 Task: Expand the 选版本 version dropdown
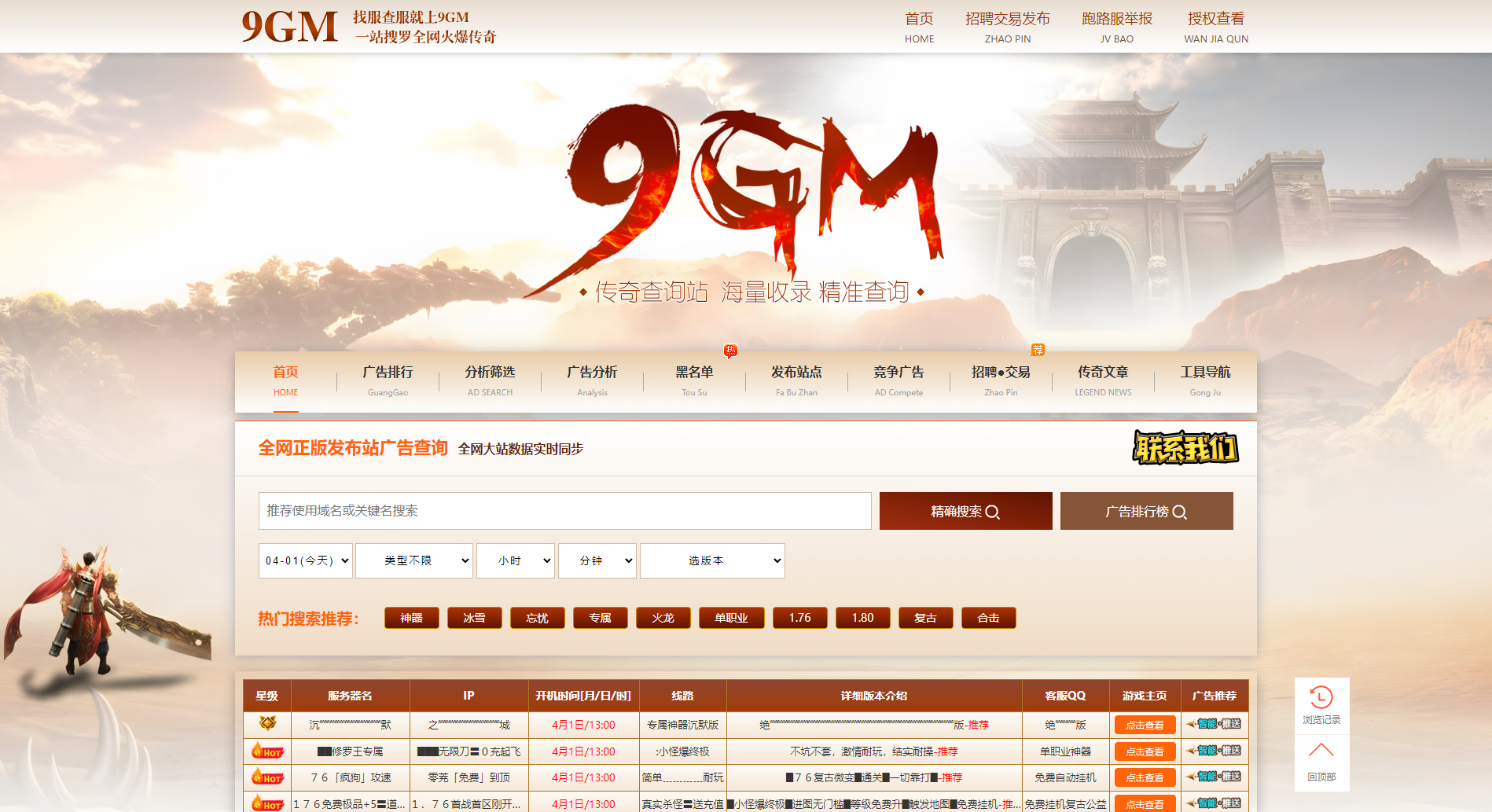tap(711, 560)
